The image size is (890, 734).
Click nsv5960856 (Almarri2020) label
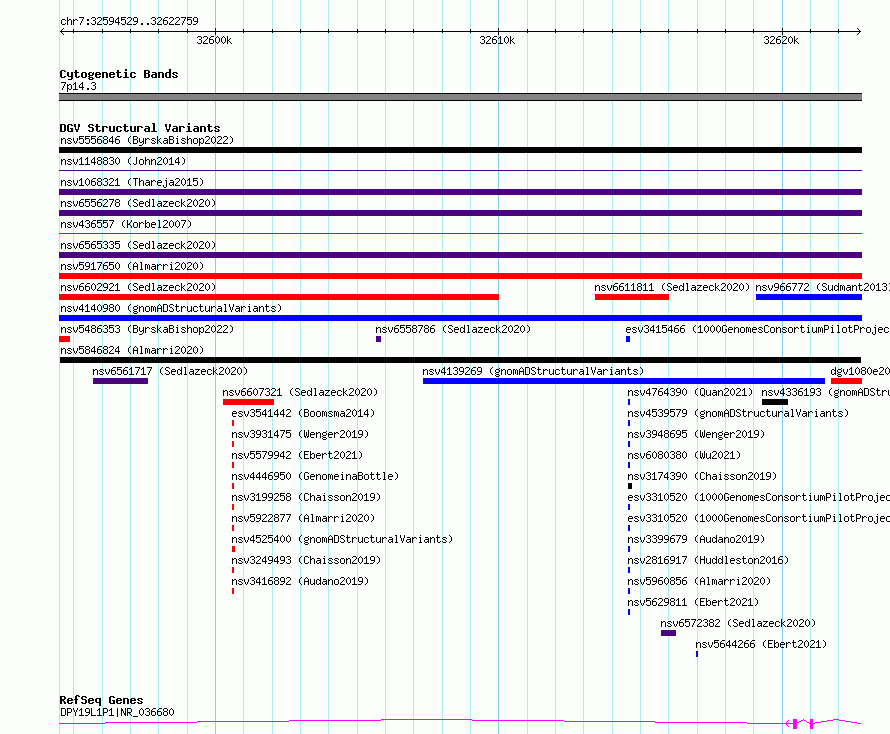[699, 581]
